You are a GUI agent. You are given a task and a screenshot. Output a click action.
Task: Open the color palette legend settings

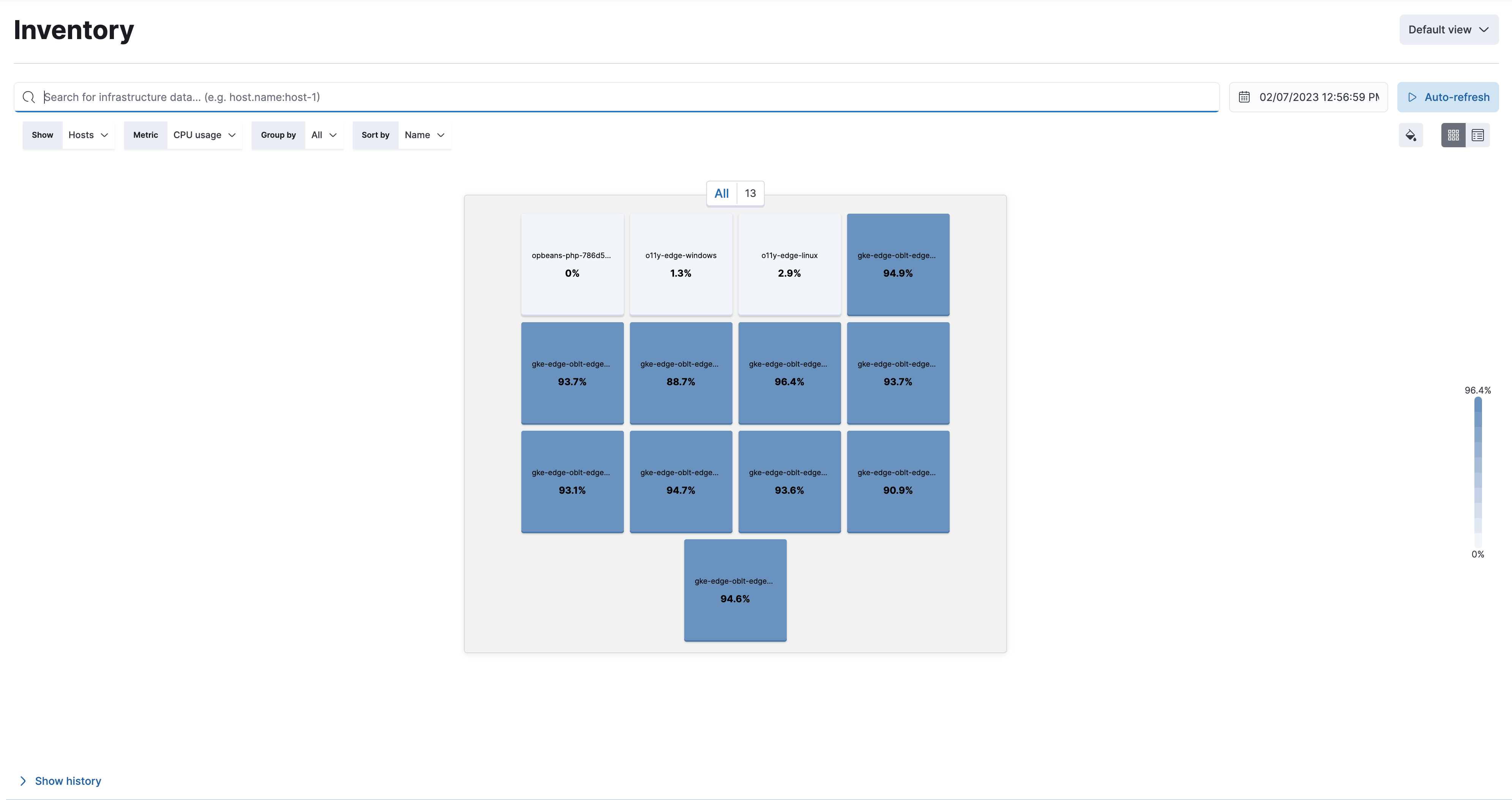(1411, 135)
